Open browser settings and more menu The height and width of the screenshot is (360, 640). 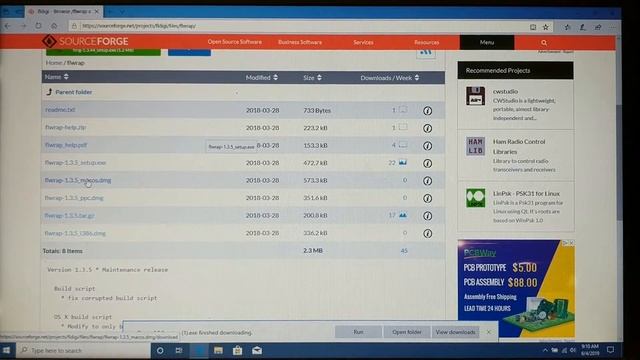pyautogui.click(x=613, y=27)
